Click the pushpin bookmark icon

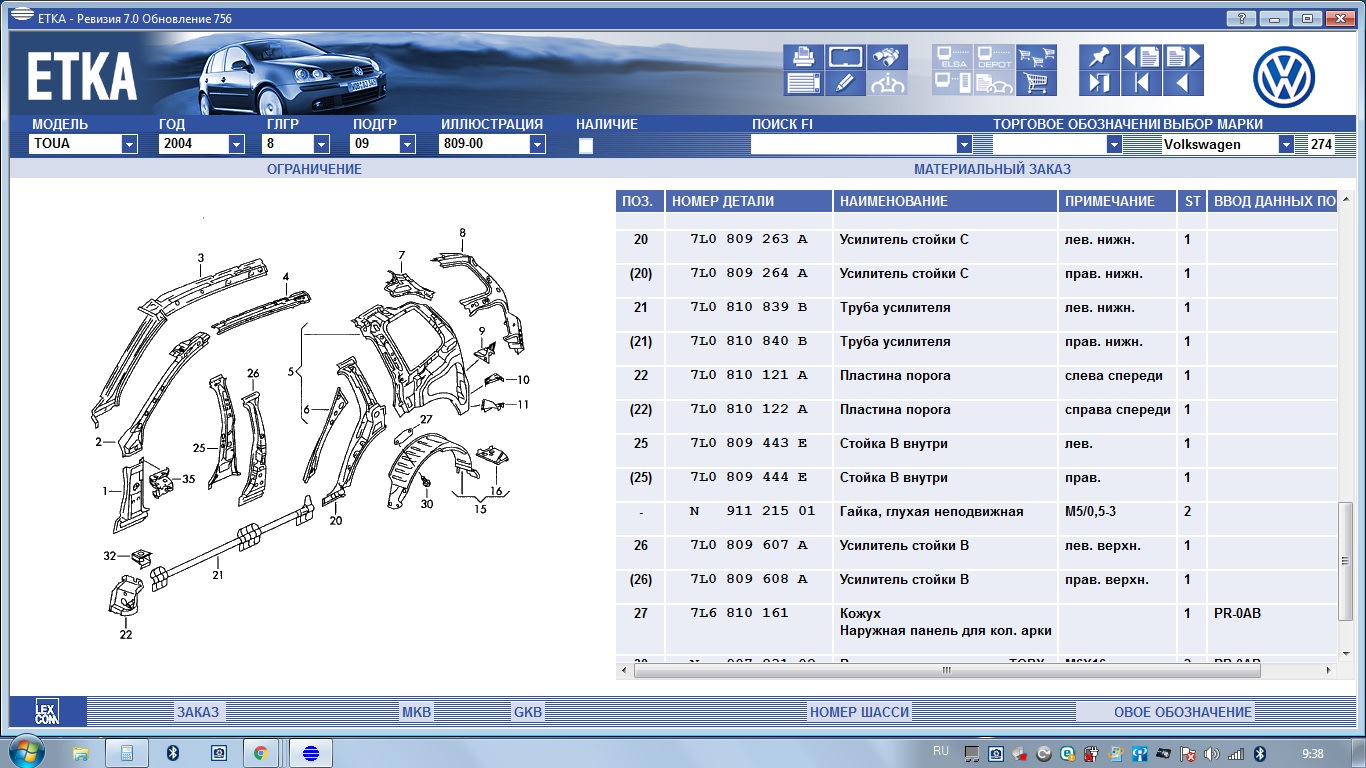tap(1099, 57)
